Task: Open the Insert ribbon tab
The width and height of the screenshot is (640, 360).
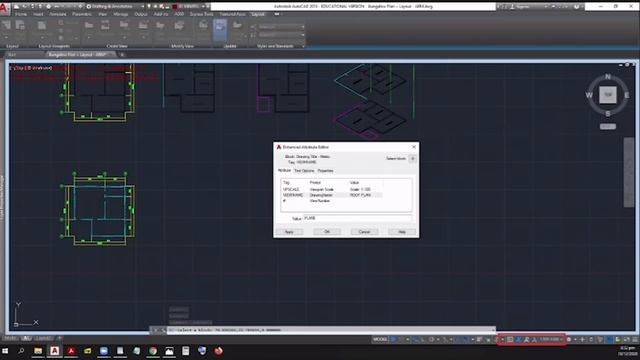Action: click(x=38, y=14)
